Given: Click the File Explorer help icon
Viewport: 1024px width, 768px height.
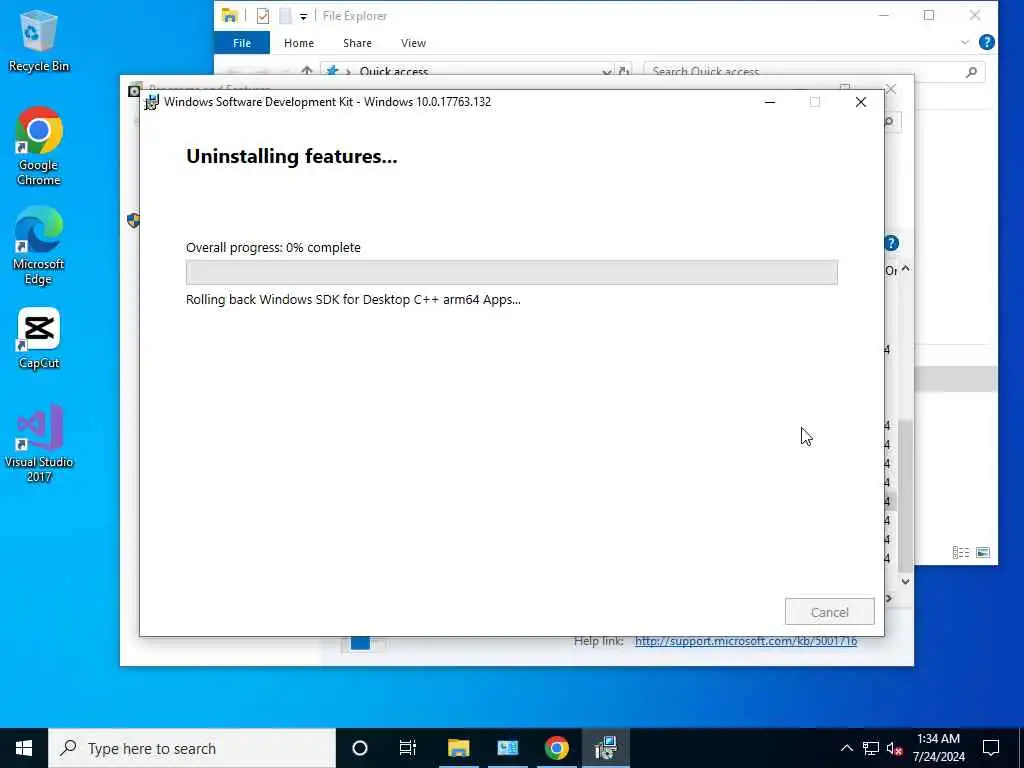Looking at the screenshot, I should point(987,42).
